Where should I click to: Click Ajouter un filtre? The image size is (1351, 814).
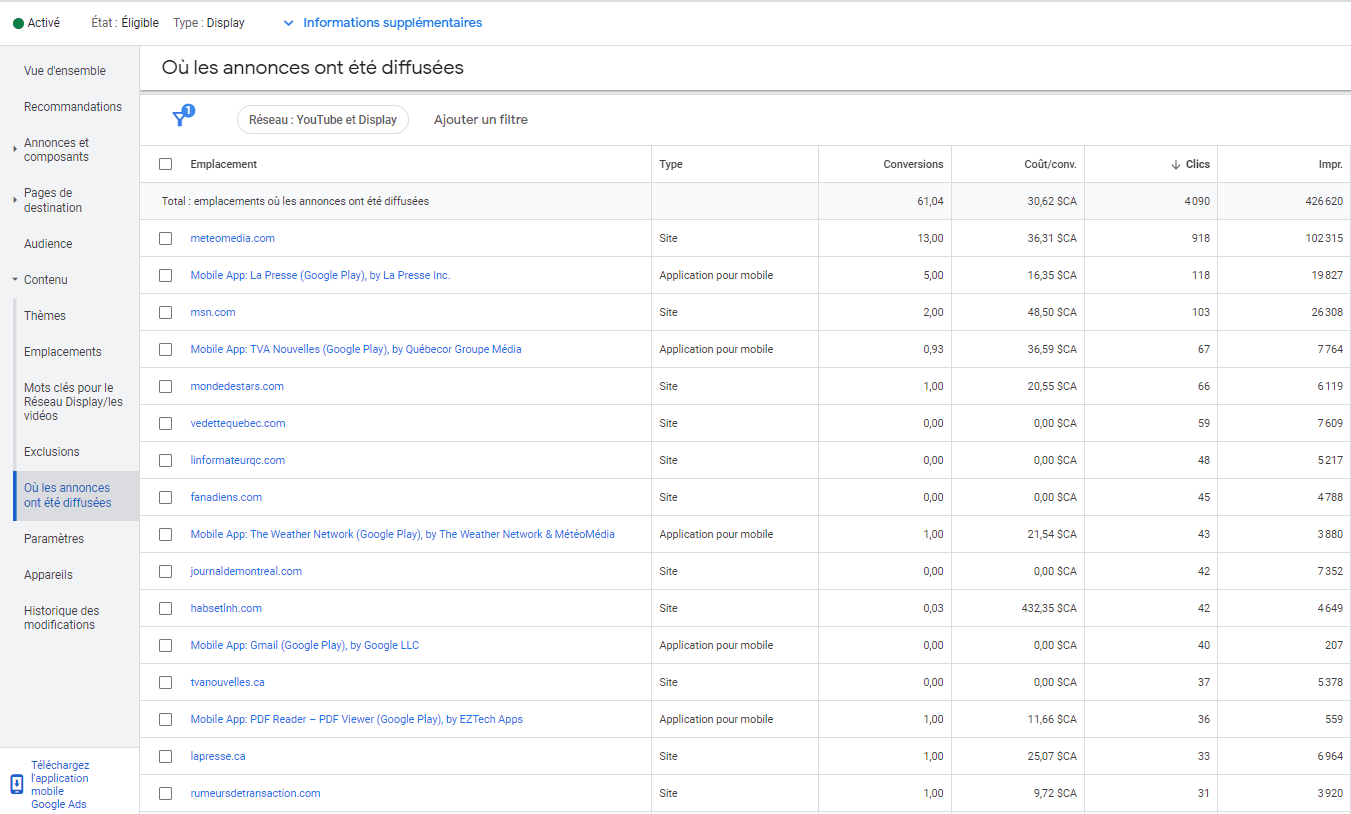coord(481,120)
